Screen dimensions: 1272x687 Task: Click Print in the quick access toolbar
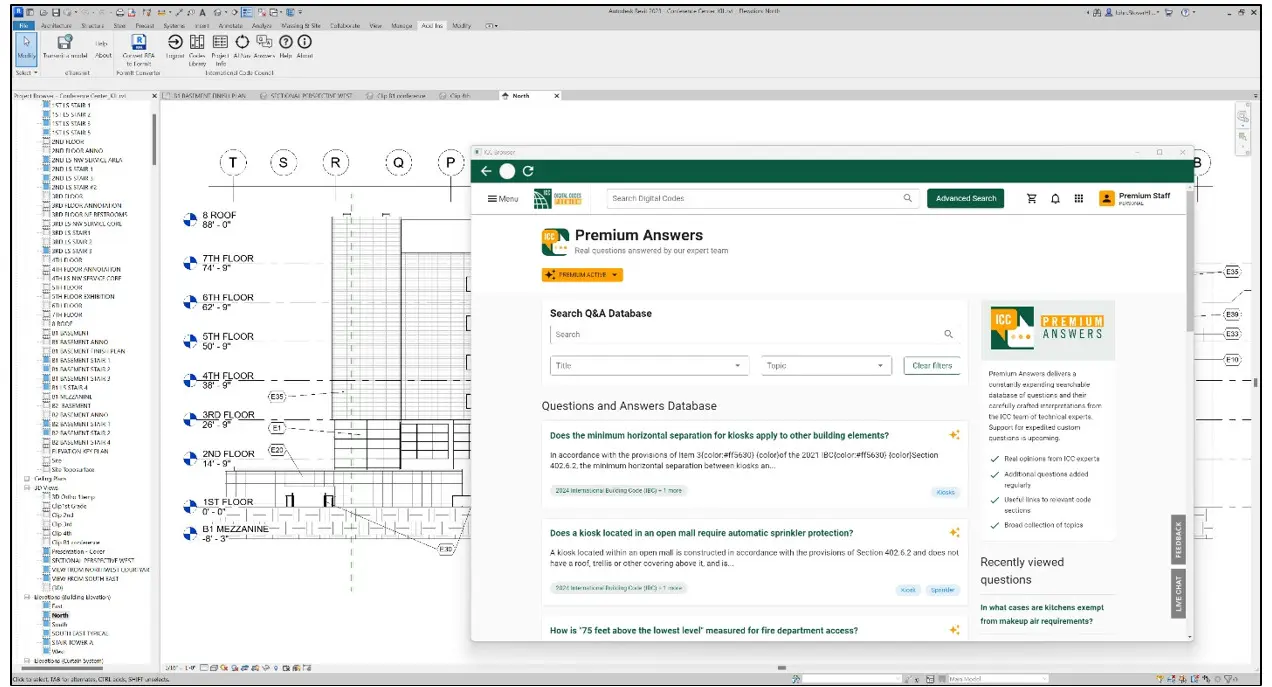(119, 13)
